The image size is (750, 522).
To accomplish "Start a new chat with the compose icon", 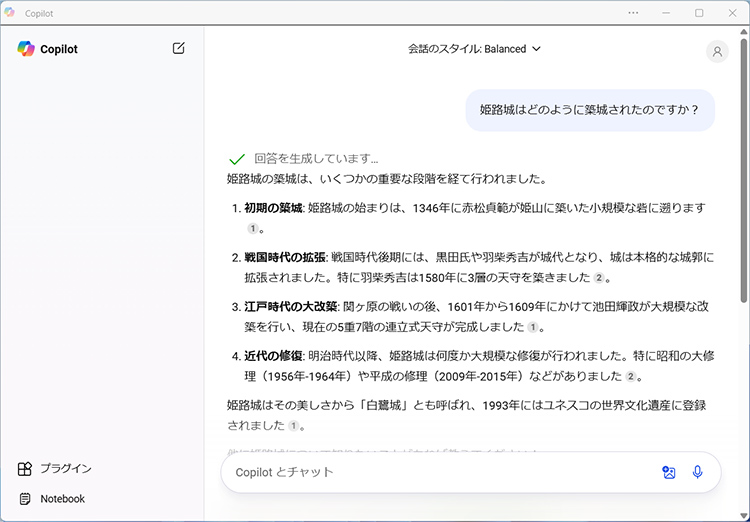I will click(x=178, y=48).
